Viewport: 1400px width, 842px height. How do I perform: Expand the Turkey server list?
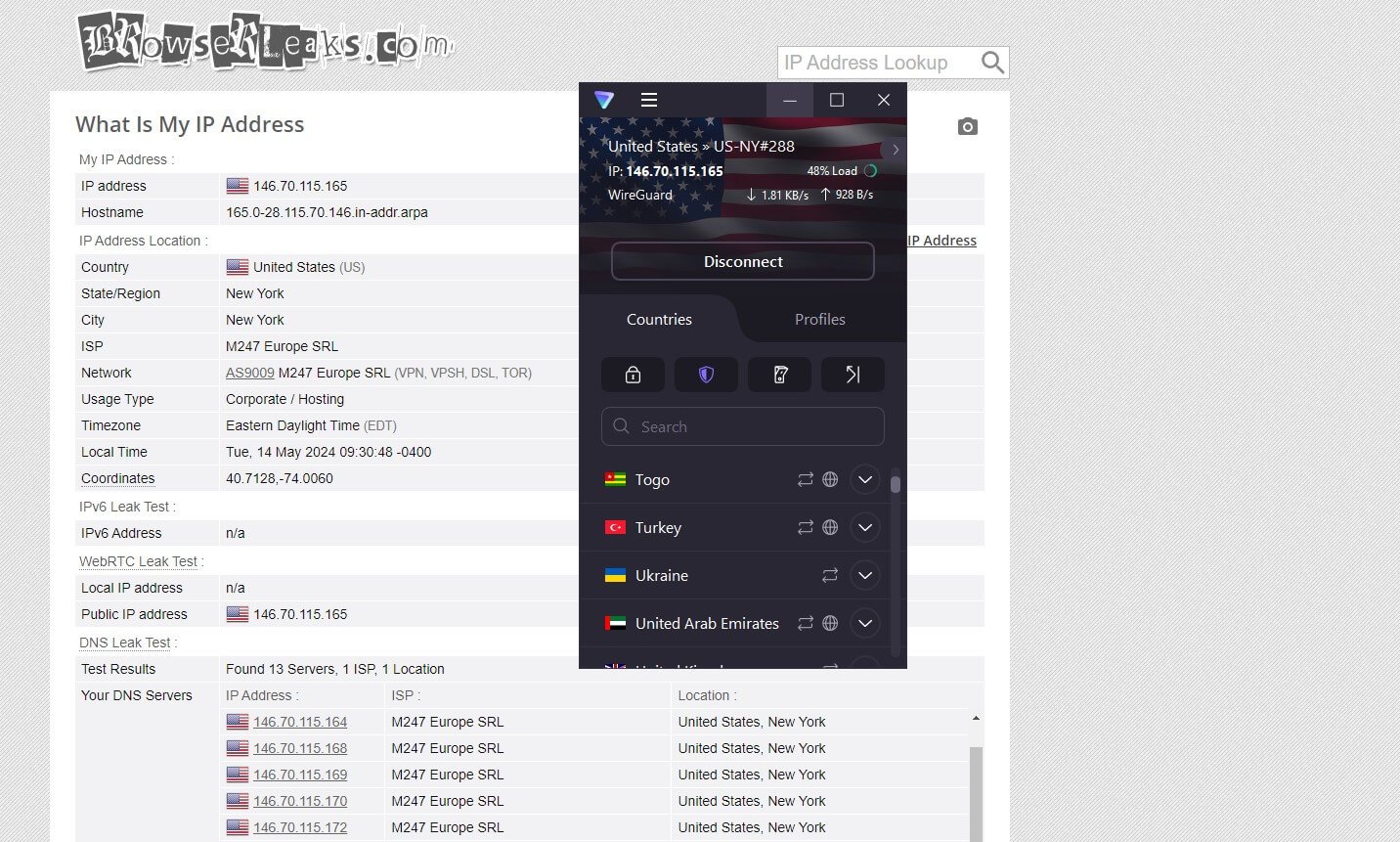pos(865,527)
